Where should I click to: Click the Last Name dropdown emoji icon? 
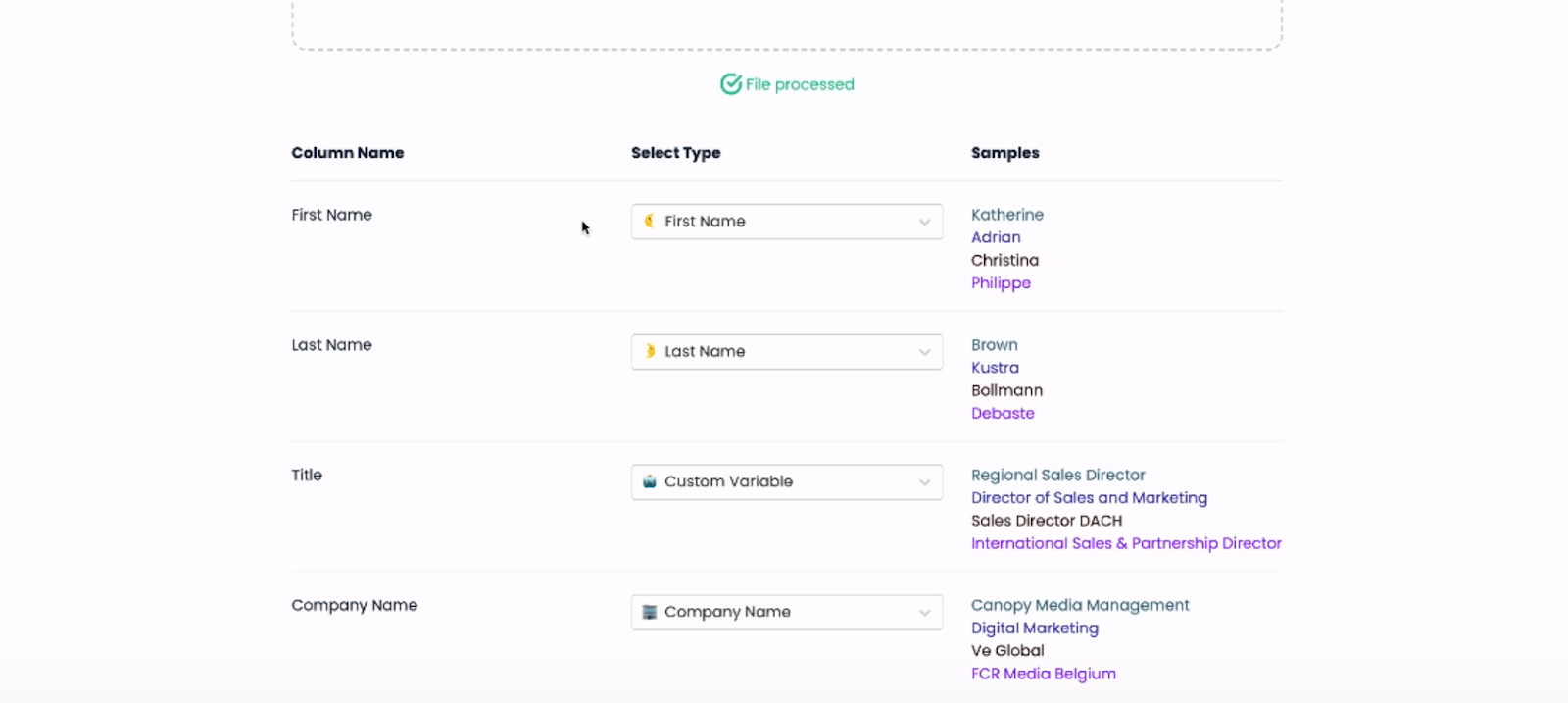649,351
